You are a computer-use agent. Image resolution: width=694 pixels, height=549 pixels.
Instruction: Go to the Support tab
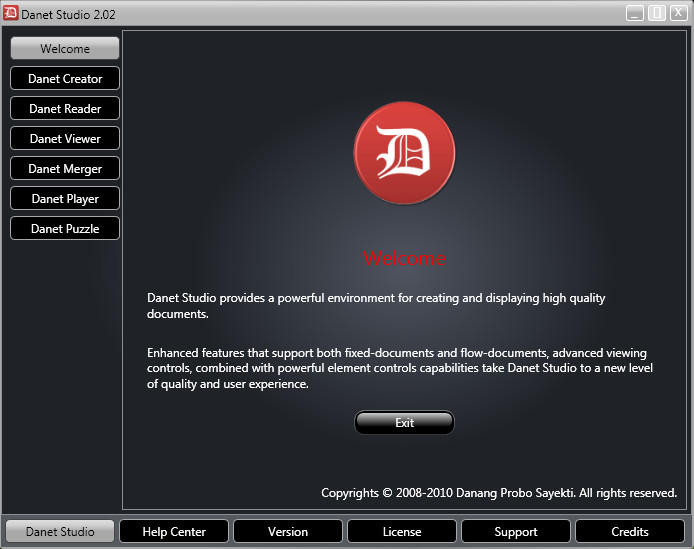click(516, 531)
